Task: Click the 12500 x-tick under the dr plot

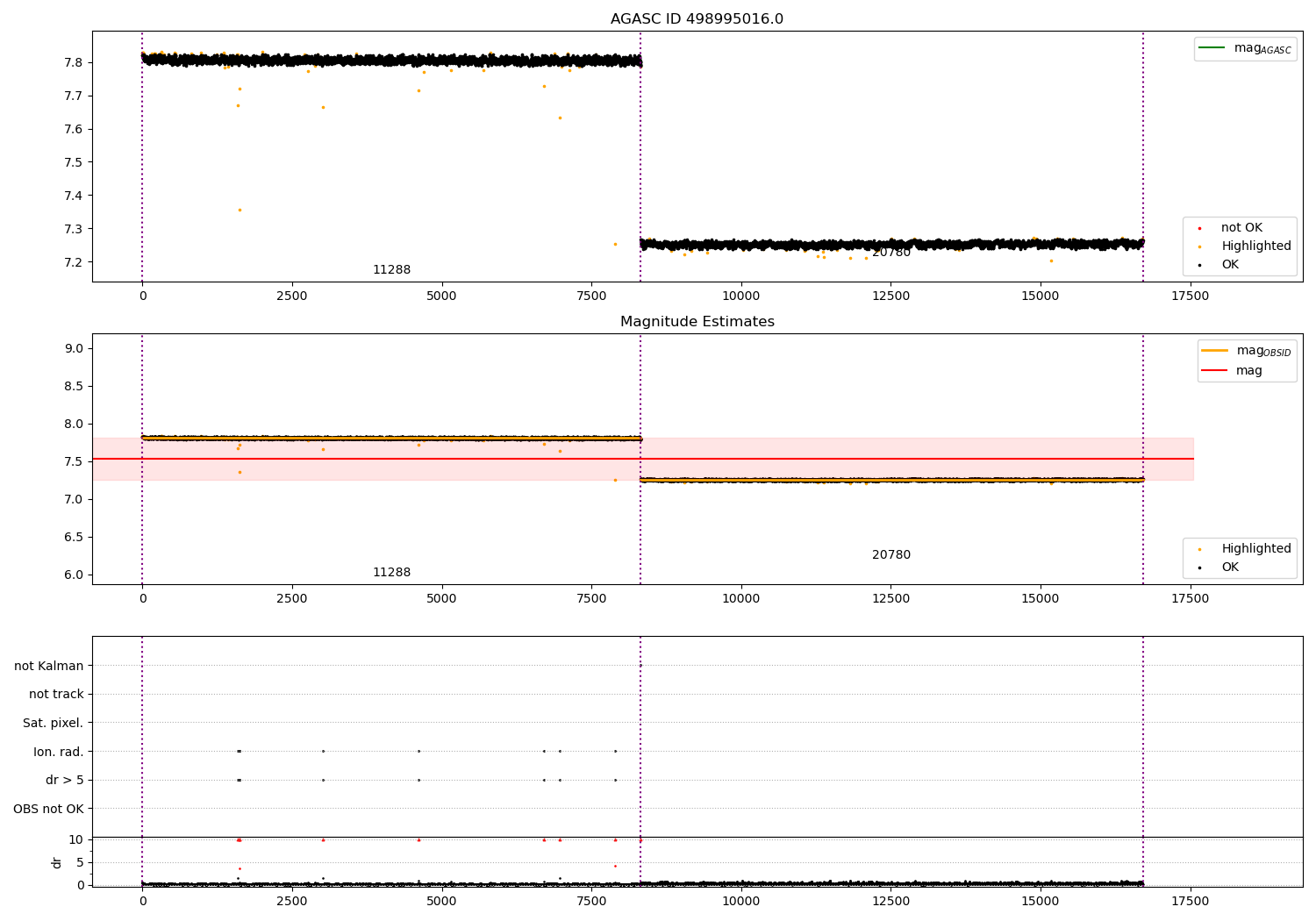Action: (x=890, y=902)
